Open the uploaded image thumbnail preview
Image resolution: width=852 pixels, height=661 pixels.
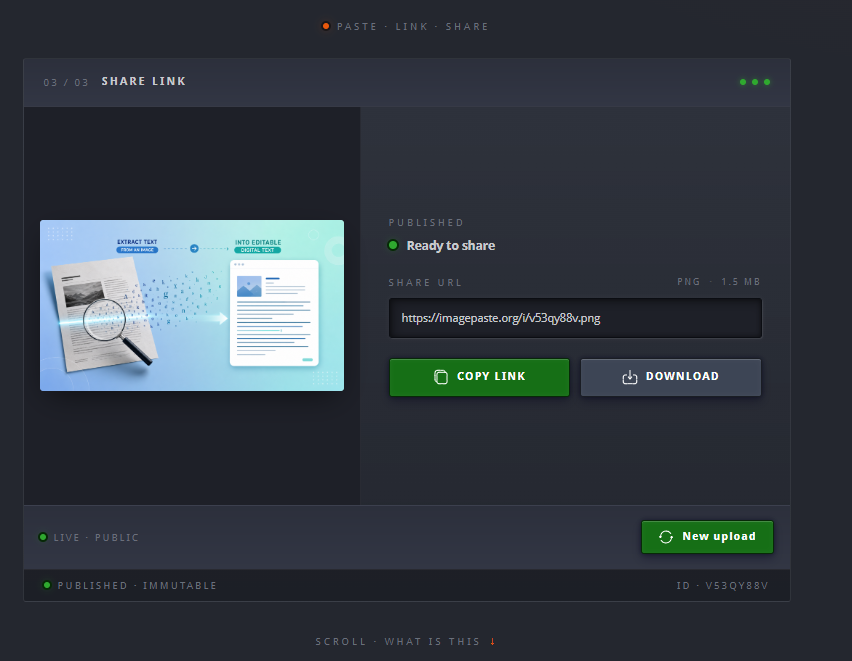pyautogui.click(x=192, y=305)
